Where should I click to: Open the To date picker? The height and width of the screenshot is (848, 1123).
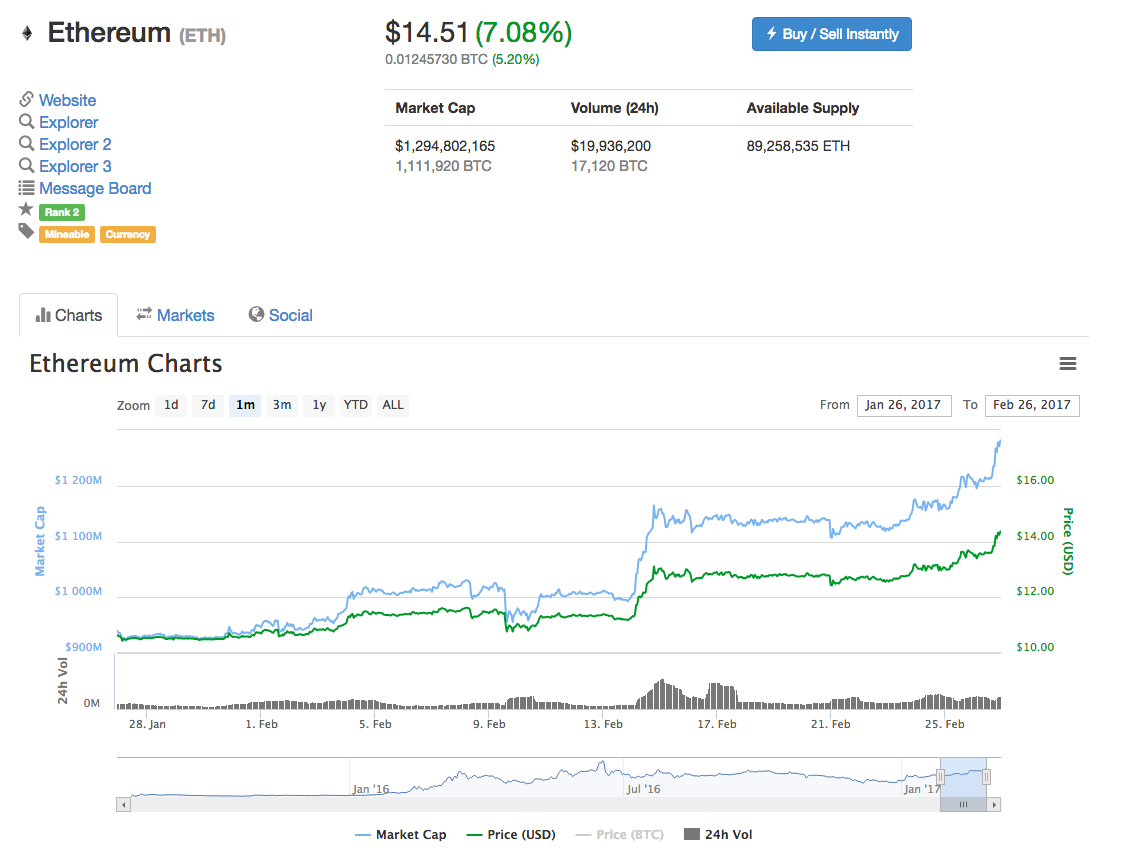1031,405
